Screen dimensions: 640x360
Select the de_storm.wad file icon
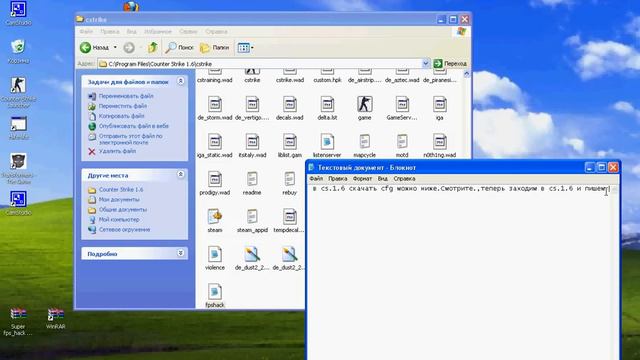click(x=215, y=105)
